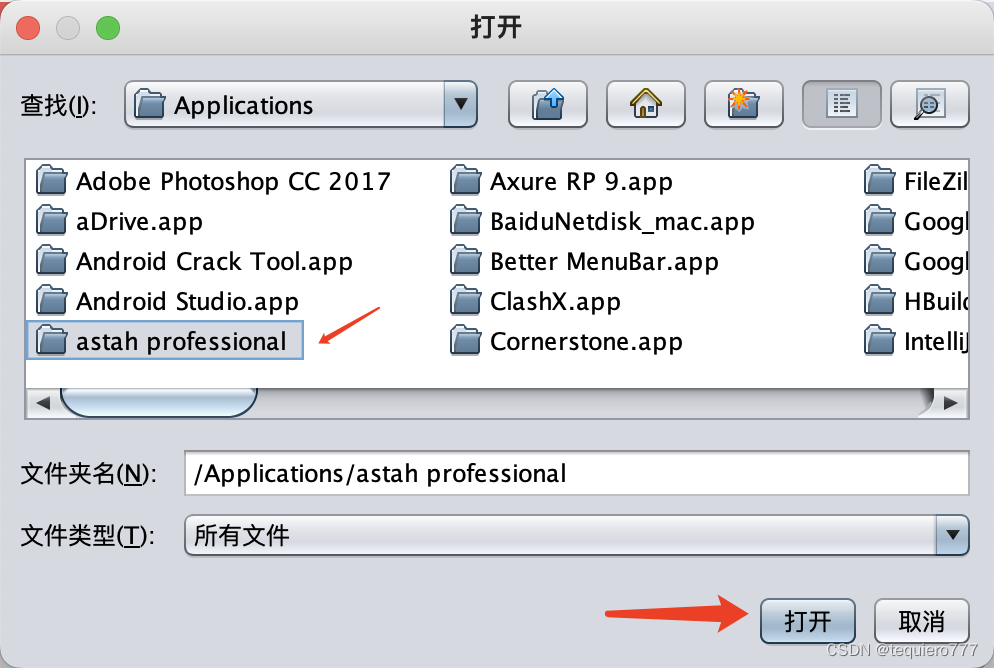Click the green maximize window button
The height and width of the screenshot is (668, 994).
click(x=108, y=28)
